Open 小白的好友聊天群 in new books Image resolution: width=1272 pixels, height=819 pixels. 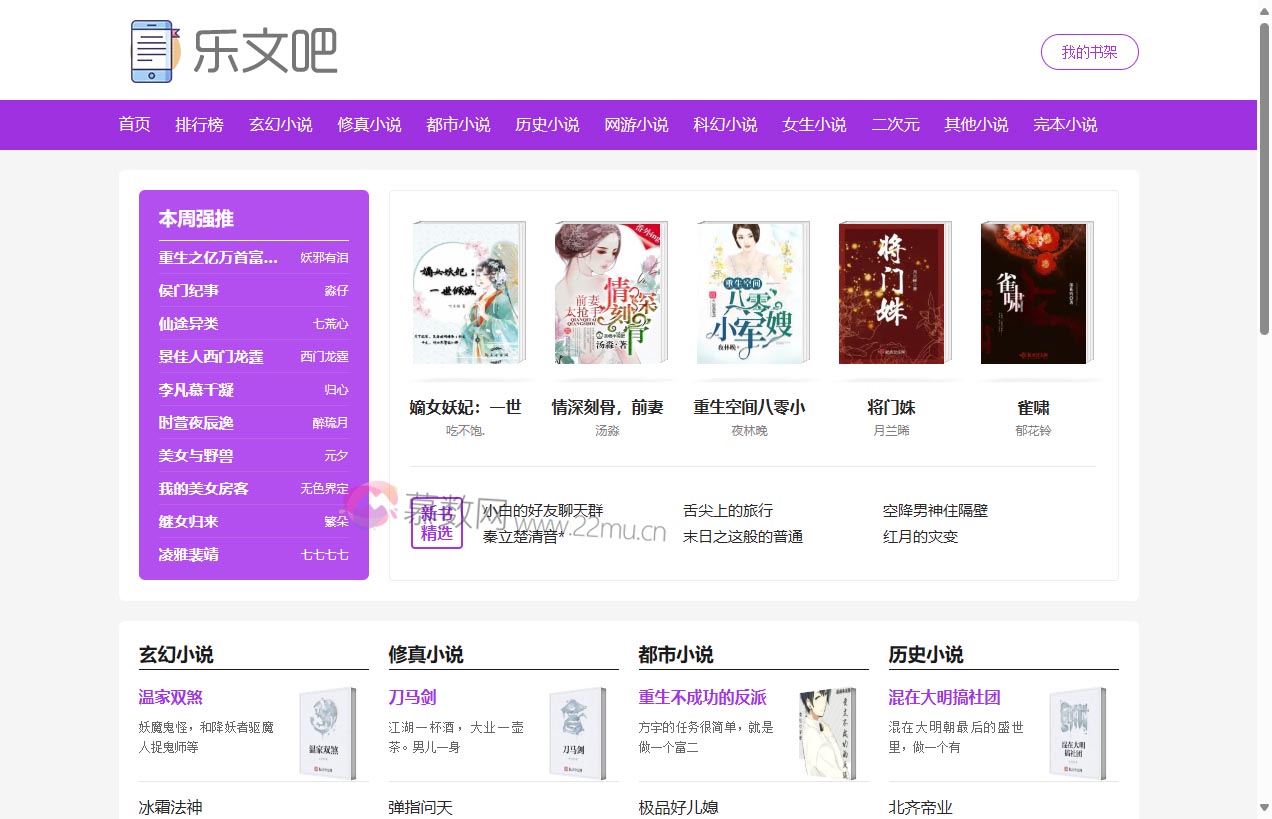(x=540, y=510)
